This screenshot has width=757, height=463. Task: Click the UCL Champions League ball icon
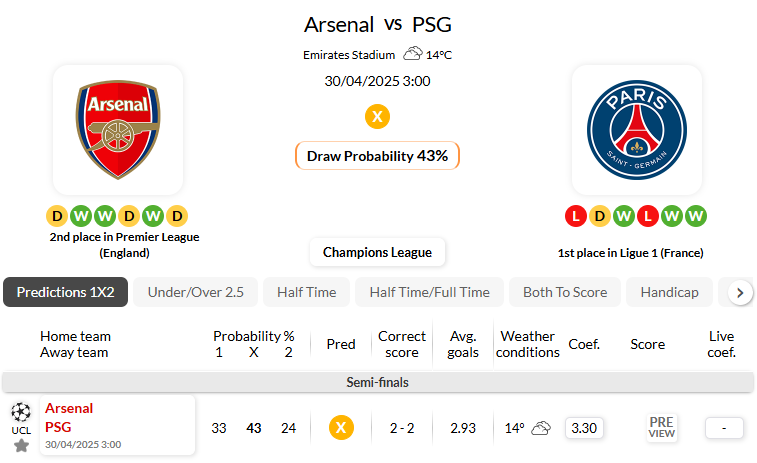coord(21,412)
